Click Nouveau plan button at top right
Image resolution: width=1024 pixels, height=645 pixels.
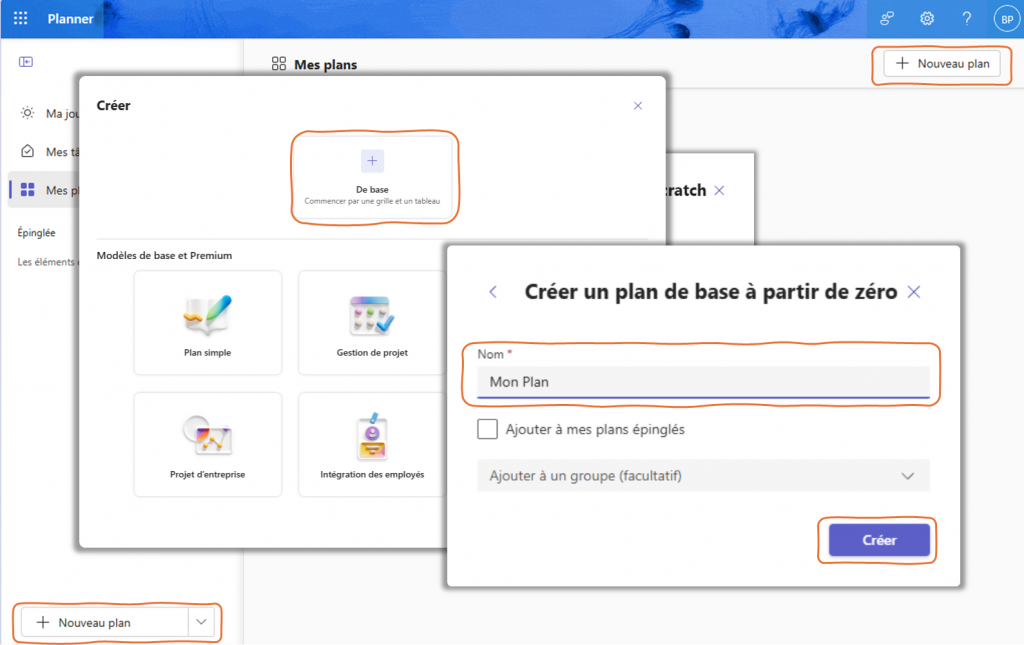pos(941,64)
